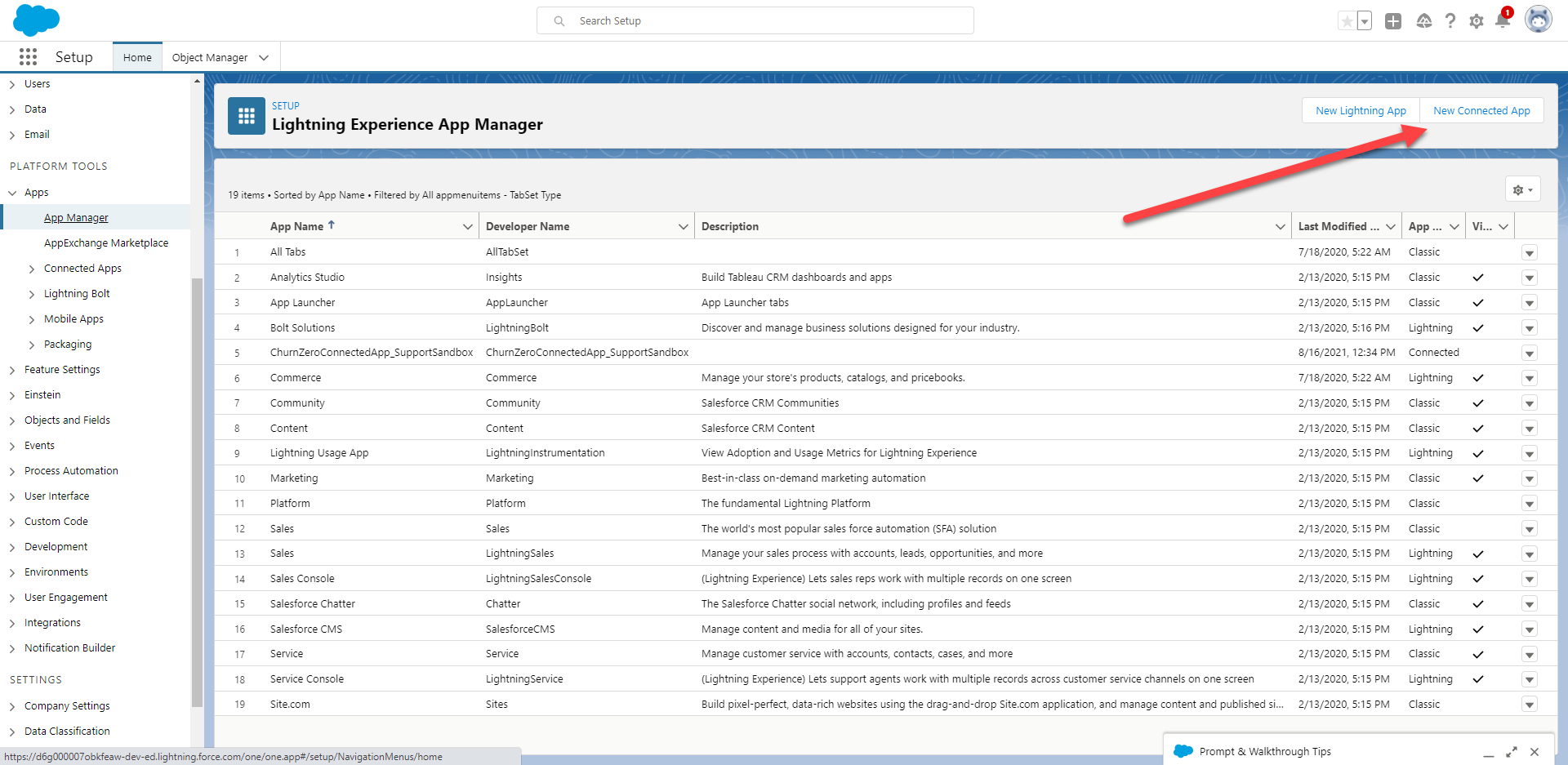Switch to the Home tab
The height and width of the screenshot is (765, 1568).
pos(137,57)
